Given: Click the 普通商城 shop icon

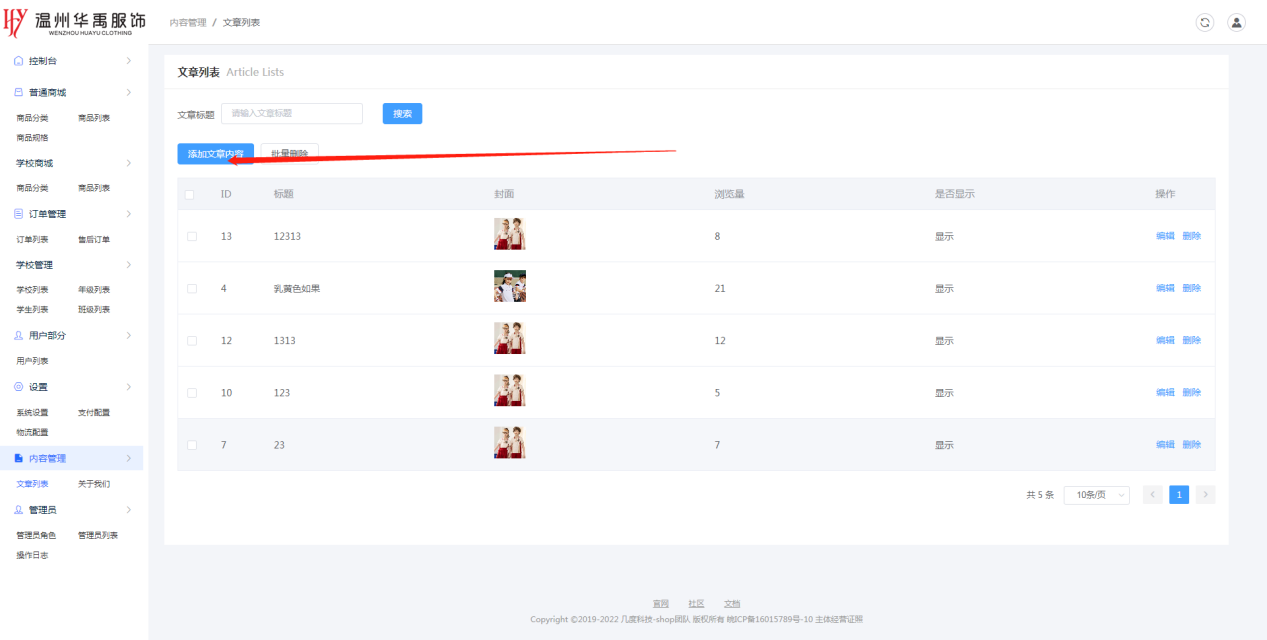Looking at the screenshot, I should click(19, 92).
